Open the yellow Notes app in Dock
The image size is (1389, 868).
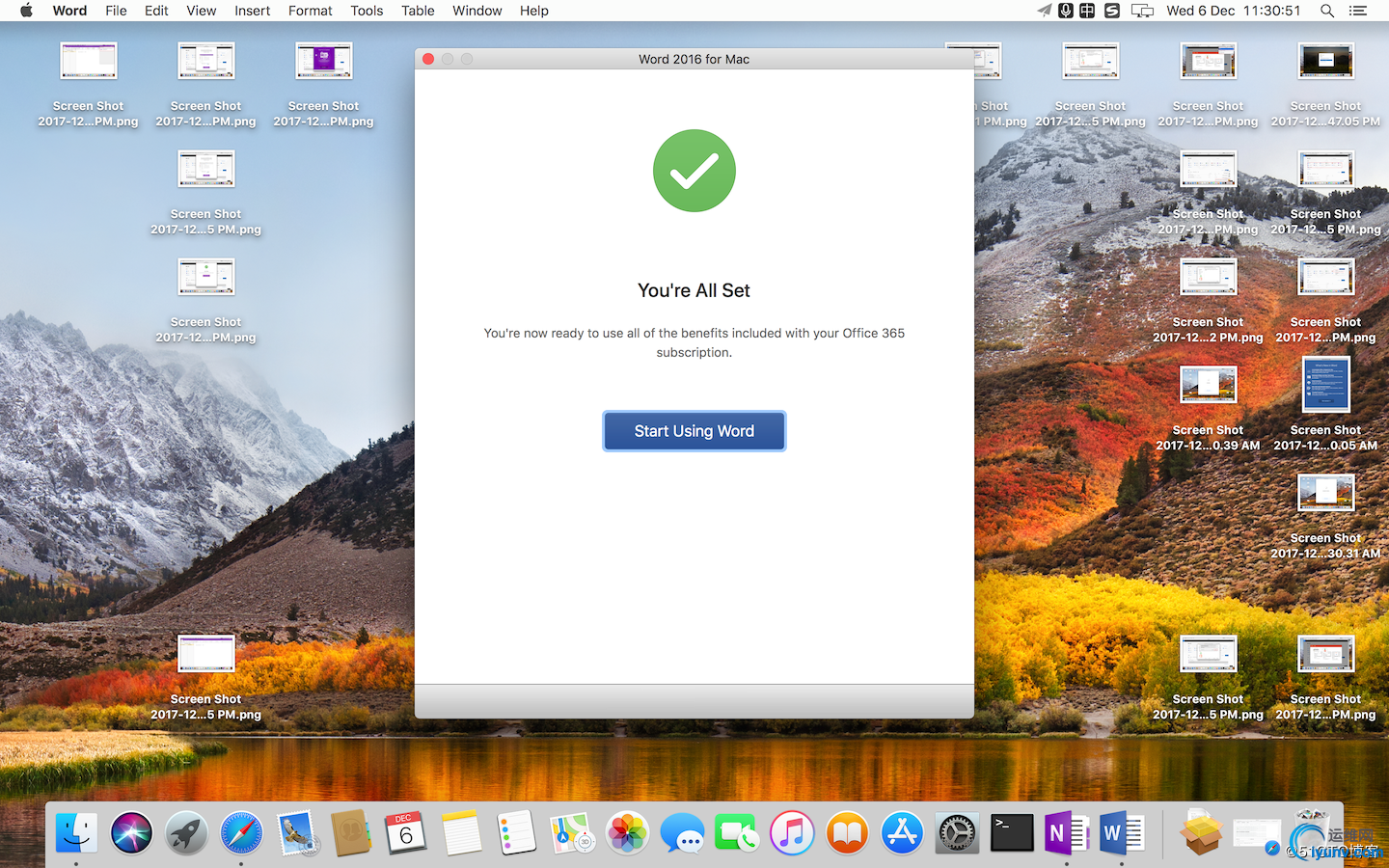point(461,833)
